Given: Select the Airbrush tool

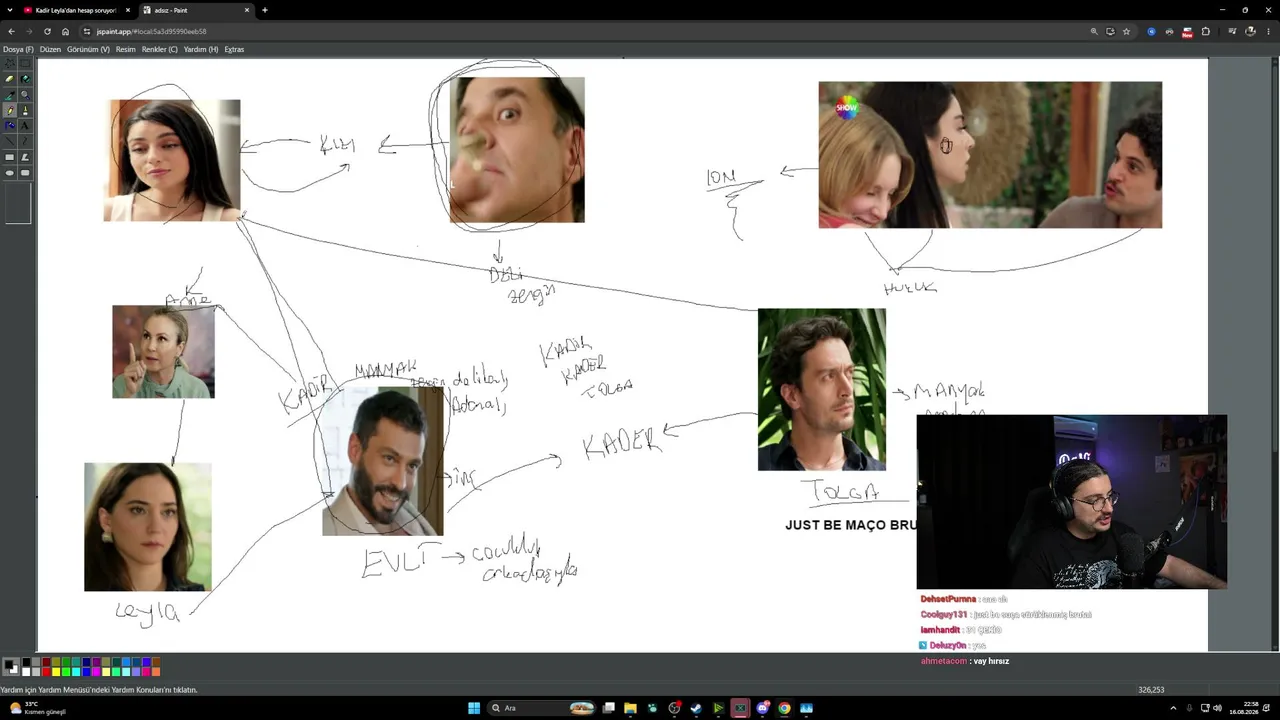Looking at the screenshot, I should click(x=10, y=125).
